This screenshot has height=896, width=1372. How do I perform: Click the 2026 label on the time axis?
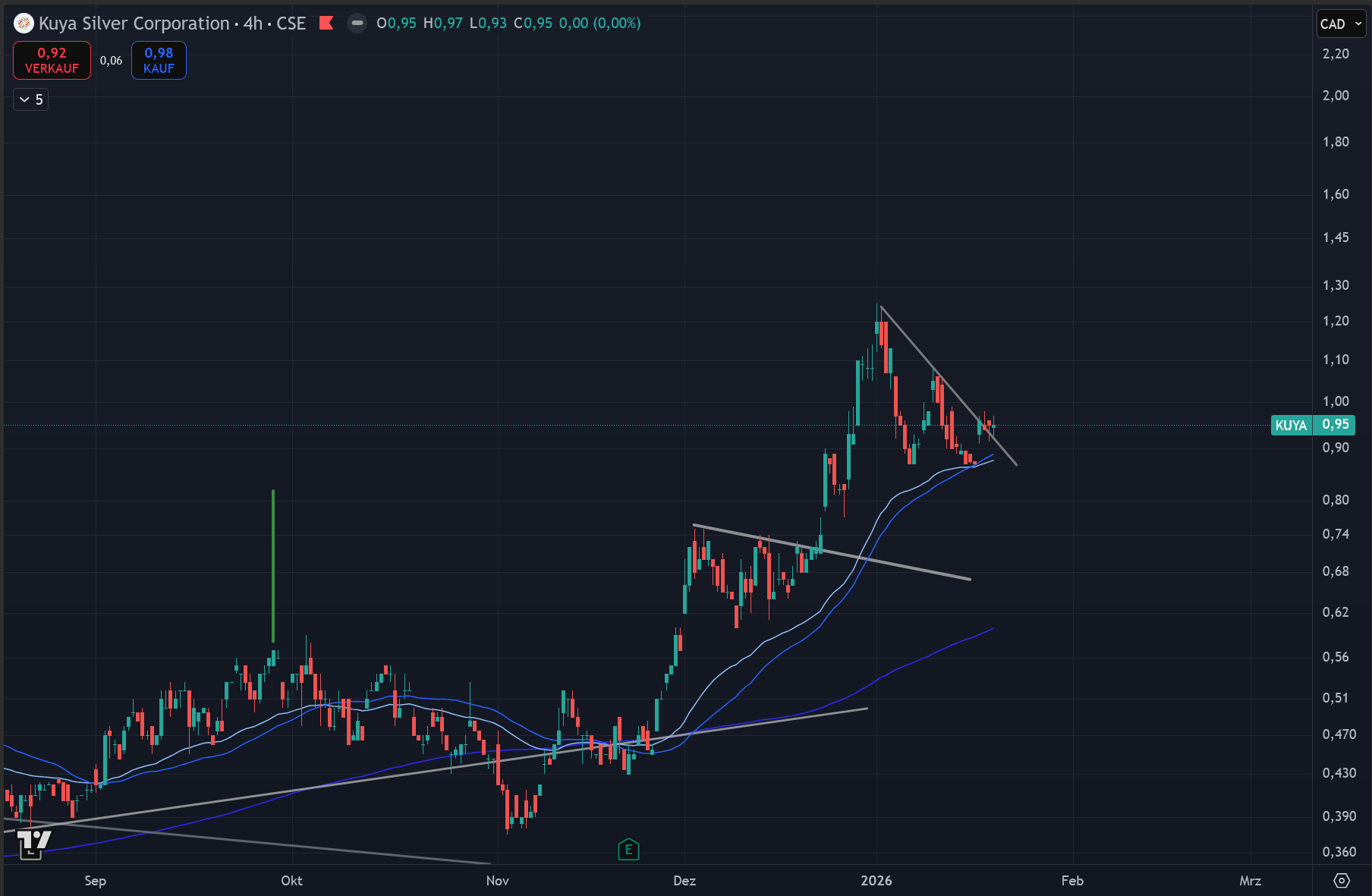pyautogui.click(x=876, y=881)
